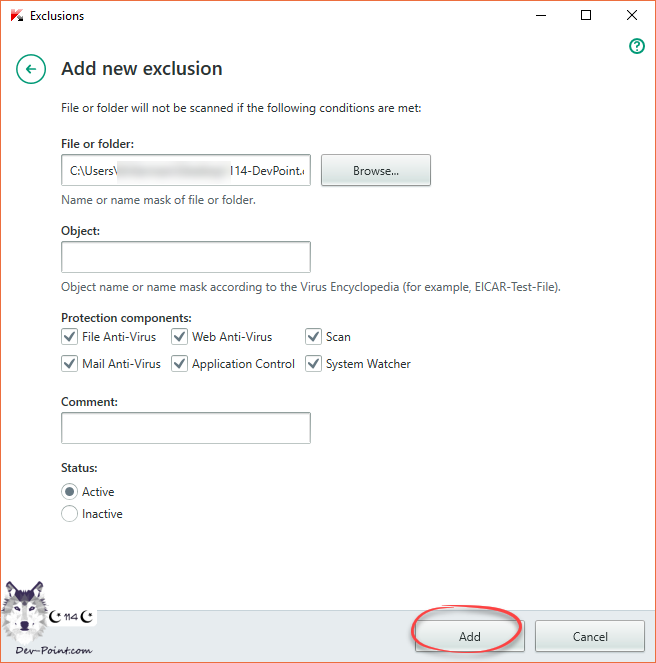656x663 pixels.
Task: Click the Dev-Point wolf watermark logo
Action: click(x=25, y=616)
